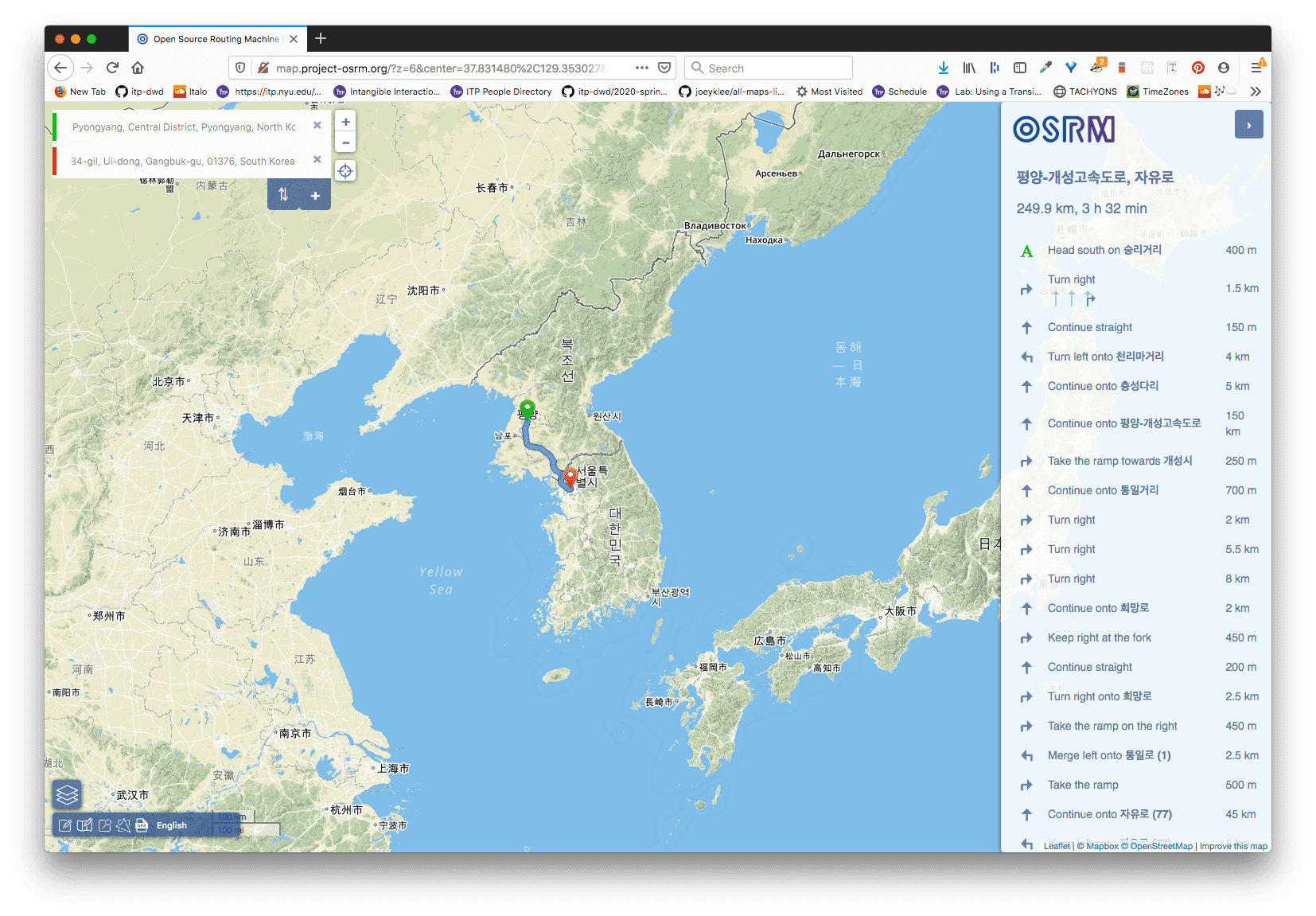Click the locate-me crosshair button

345,171
